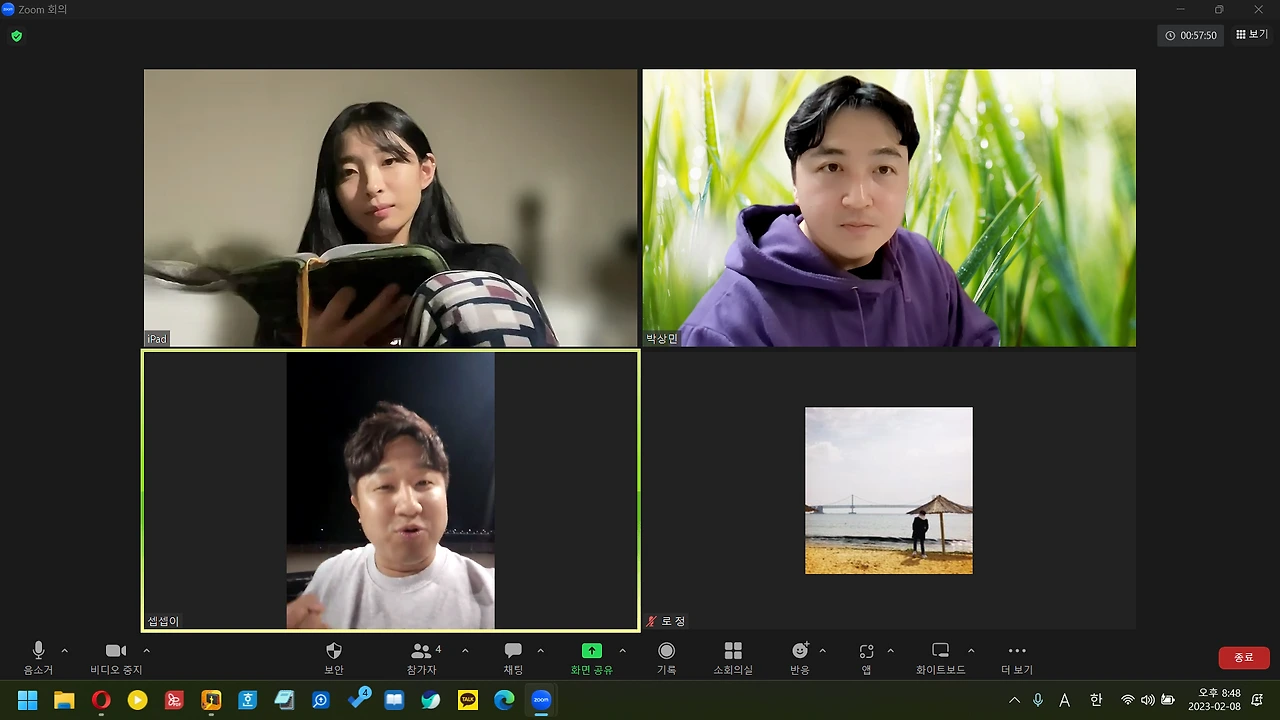Click the 셉셉이 name label
The image size is (1280, 720).
(x=163, y=621)
